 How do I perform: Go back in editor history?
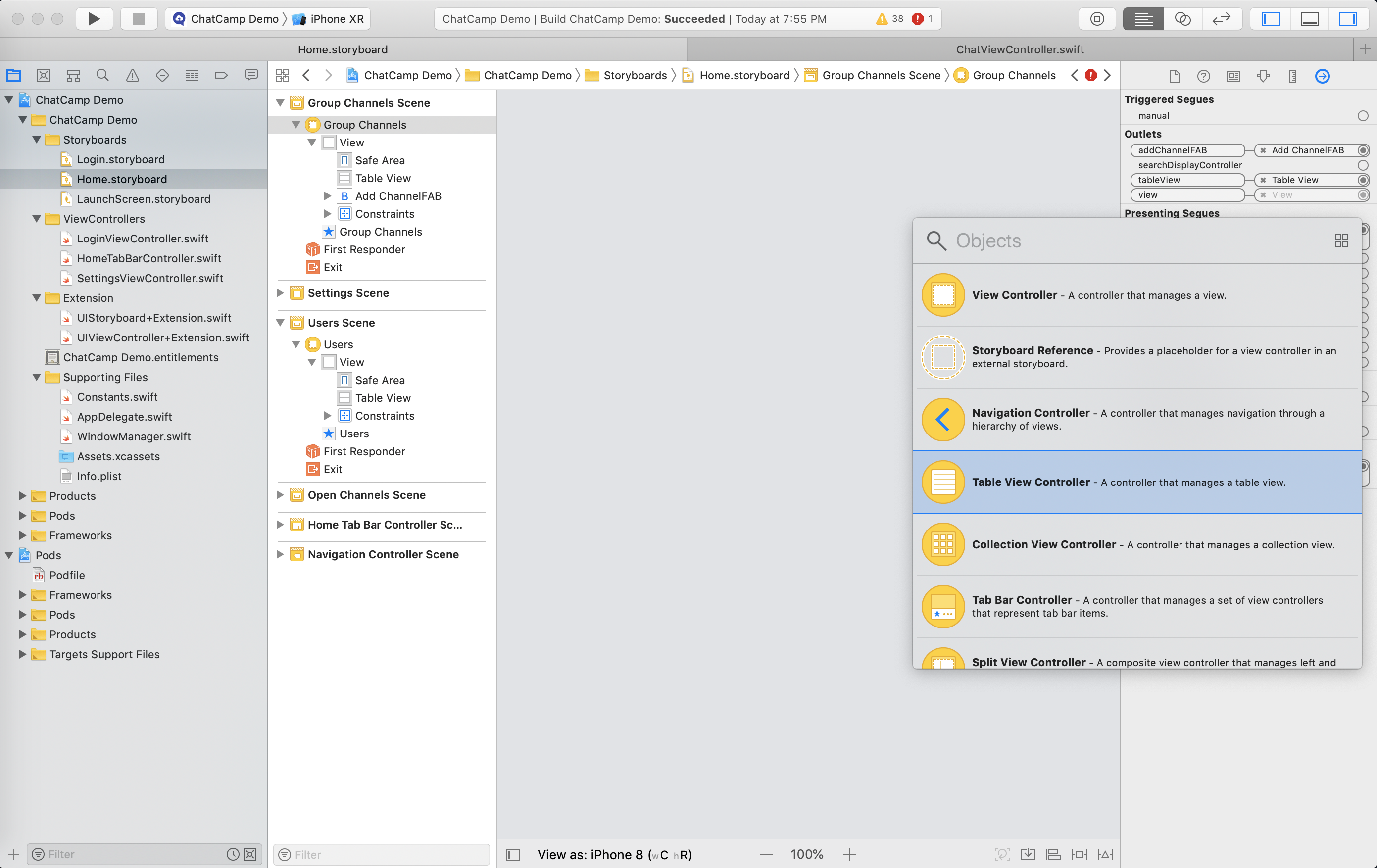click(306, 76)
